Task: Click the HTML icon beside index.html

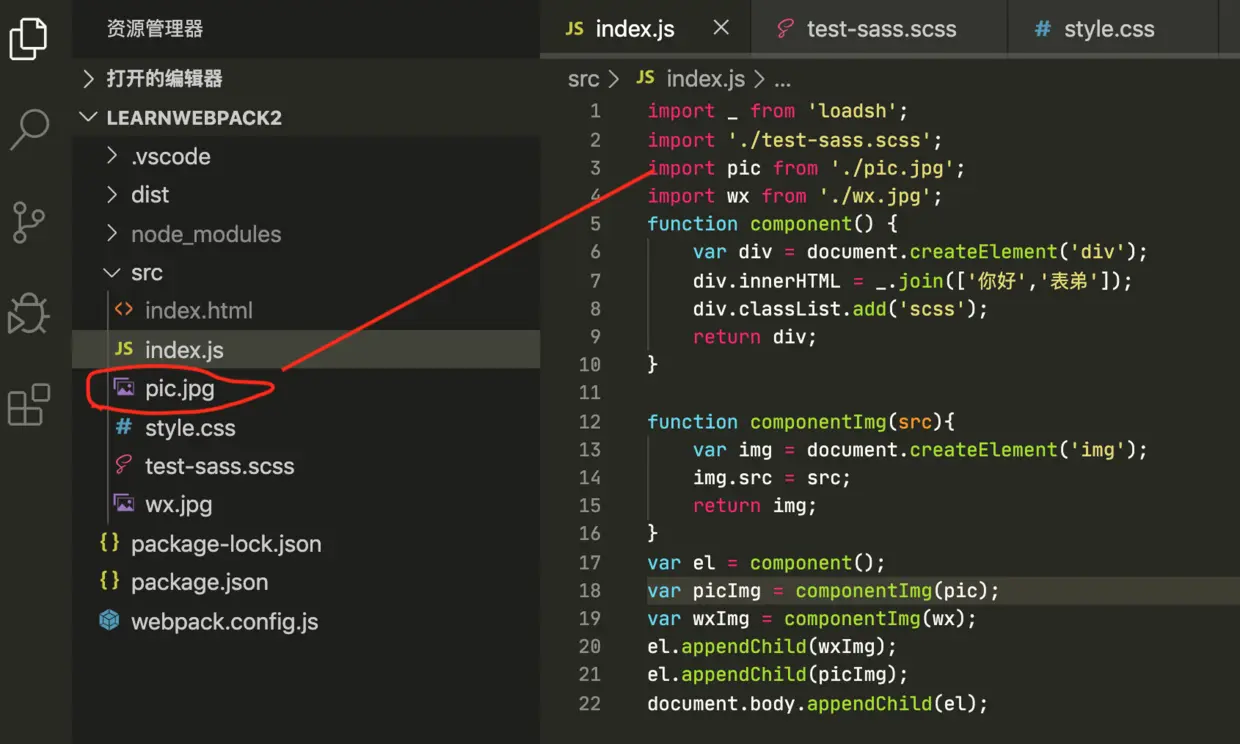Action: pyautogui.click(x=124, y=310)
